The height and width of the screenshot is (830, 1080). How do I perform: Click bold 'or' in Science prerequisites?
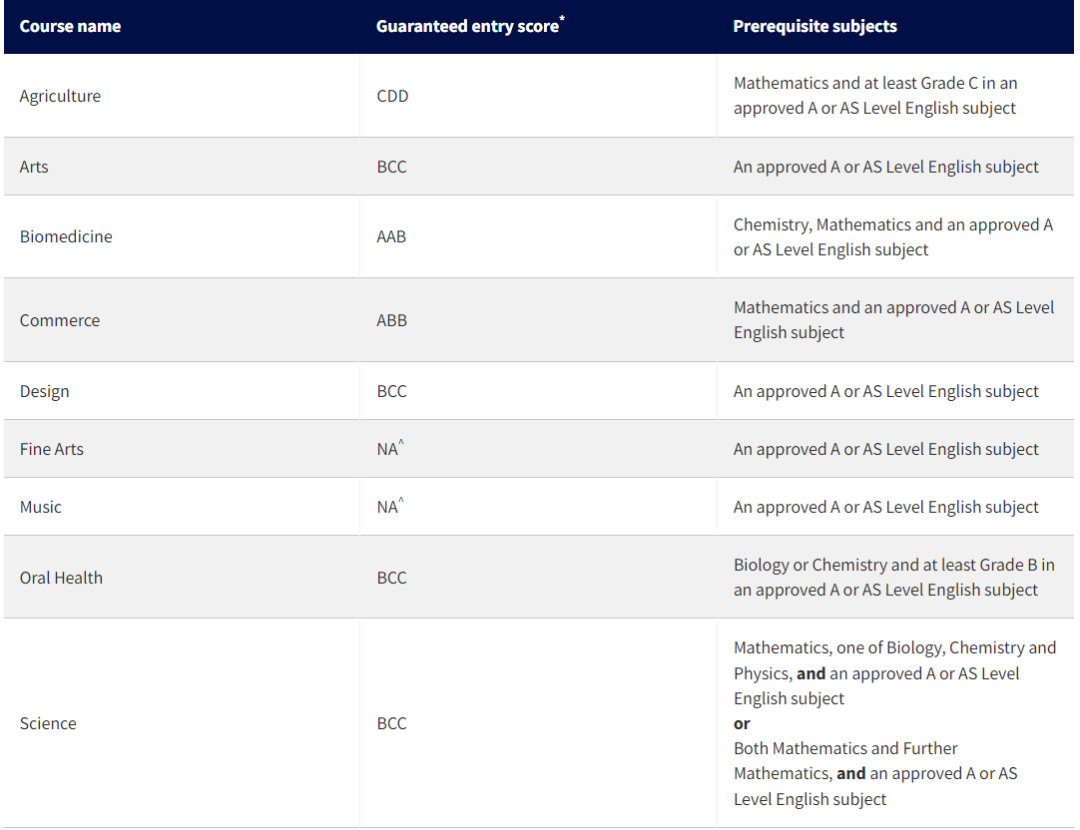point(742,723)
